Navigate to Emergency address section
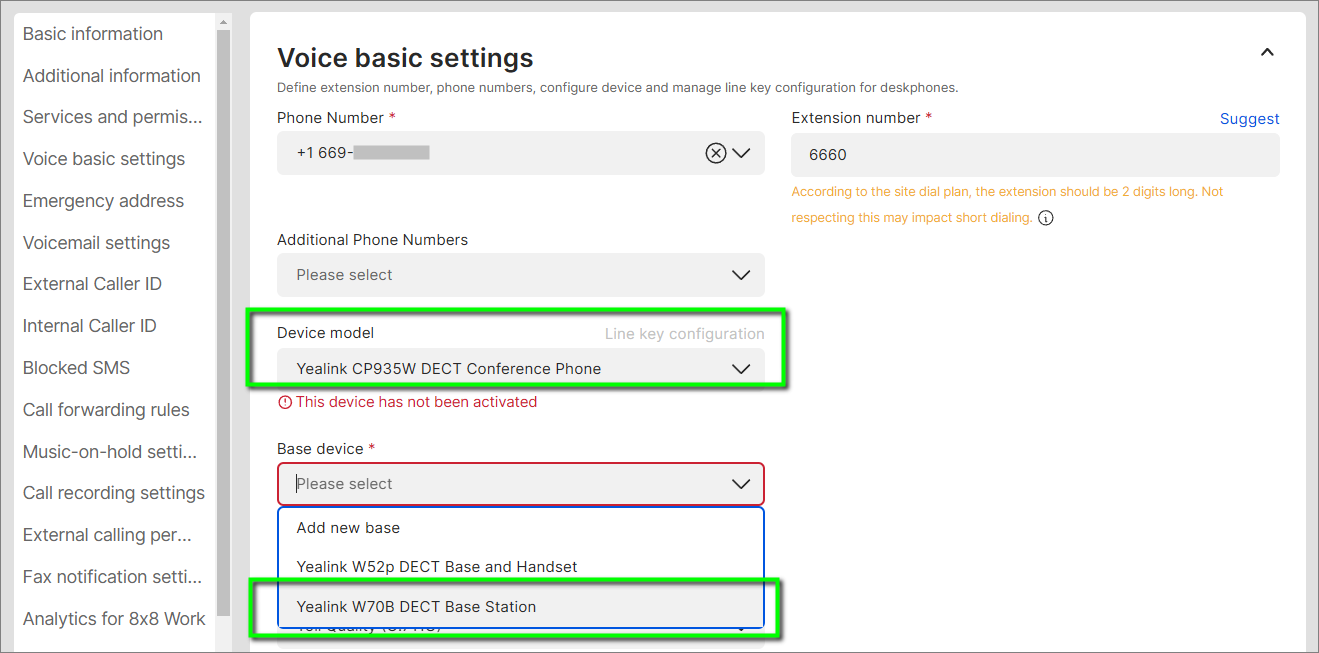The width and height of the screenshot is (1319, 653). click(x=103, y=201)
